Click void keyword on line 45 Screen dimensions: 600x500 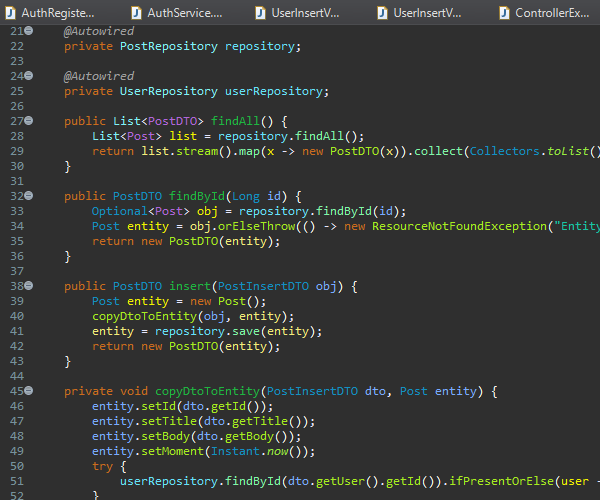[x=134, y=391]
